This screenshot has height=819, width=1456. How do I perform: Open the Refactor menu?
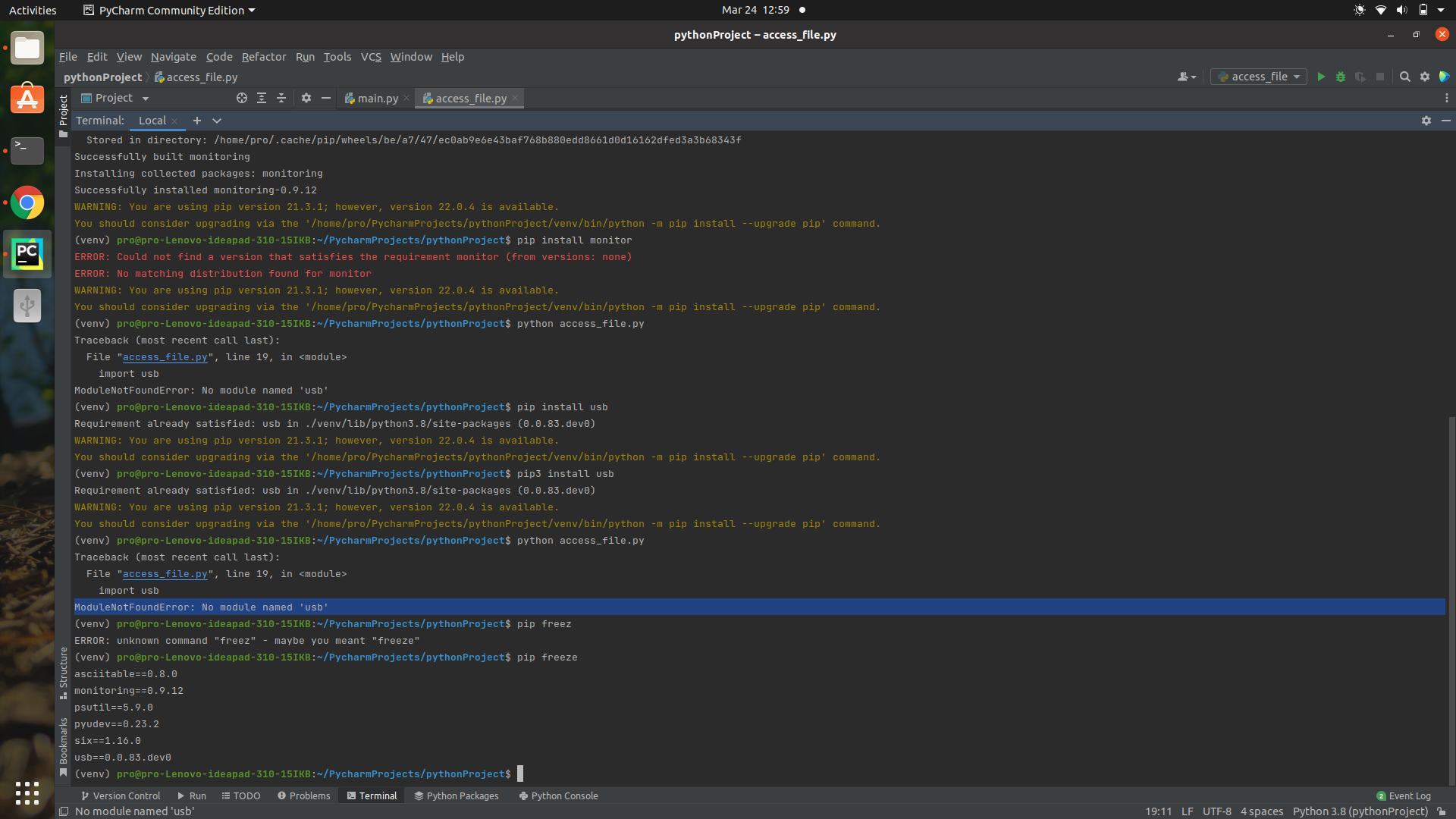pyautogui.click(x=264, y=57)
